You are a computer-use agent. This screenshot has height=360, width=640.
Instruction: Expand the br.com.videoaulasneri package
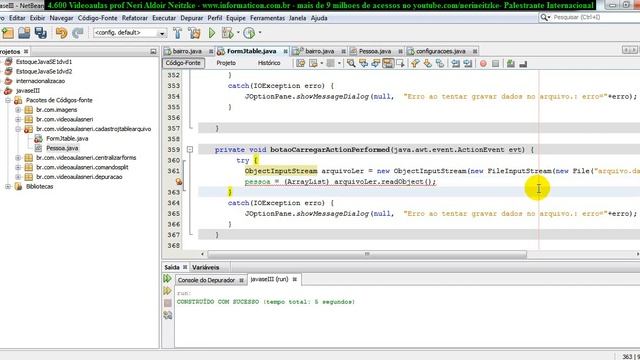(x=18, y=119)
